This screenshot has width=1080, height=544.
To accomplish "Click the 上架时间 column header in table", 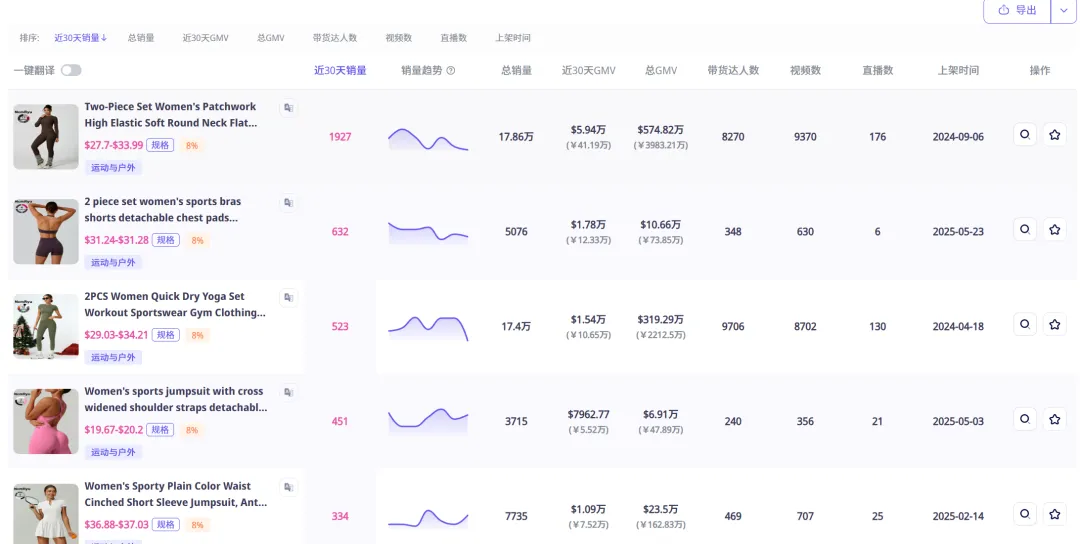I will coord(958,70).
